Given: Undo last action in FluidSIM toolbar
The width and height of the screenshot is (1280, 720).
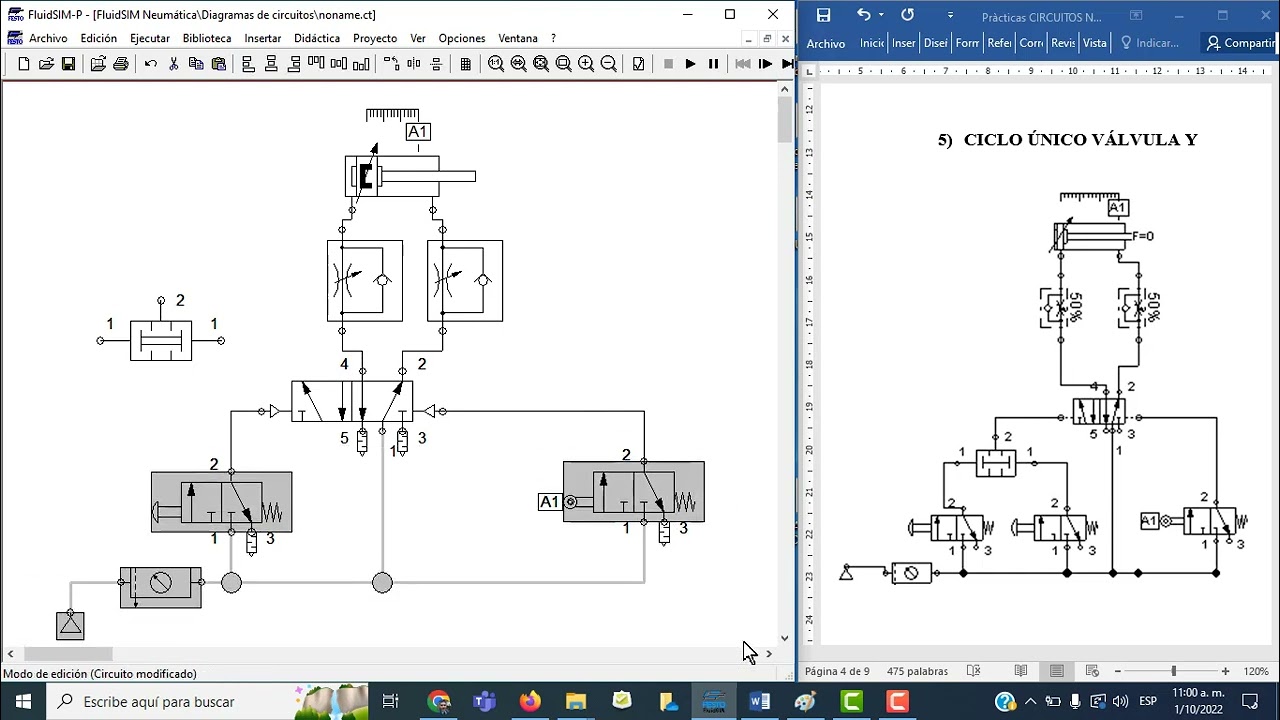Looking at the screenshot, I should tap(151, 64).
